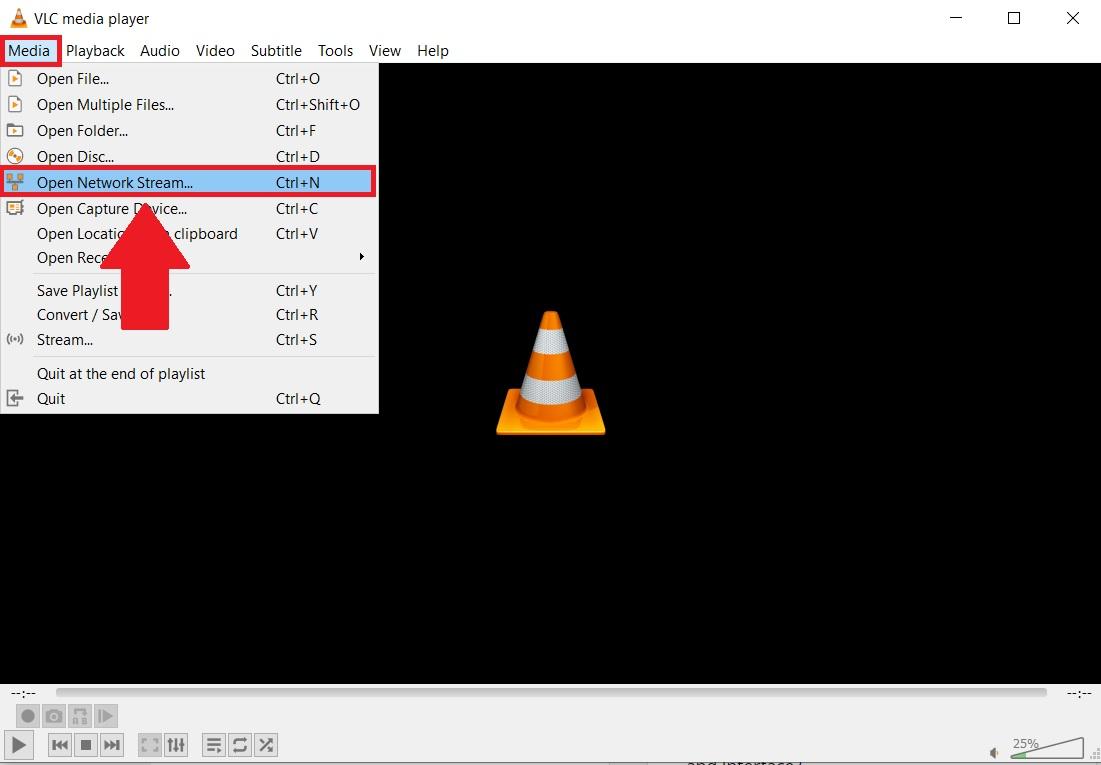Click the Play button

click(18, 745)
